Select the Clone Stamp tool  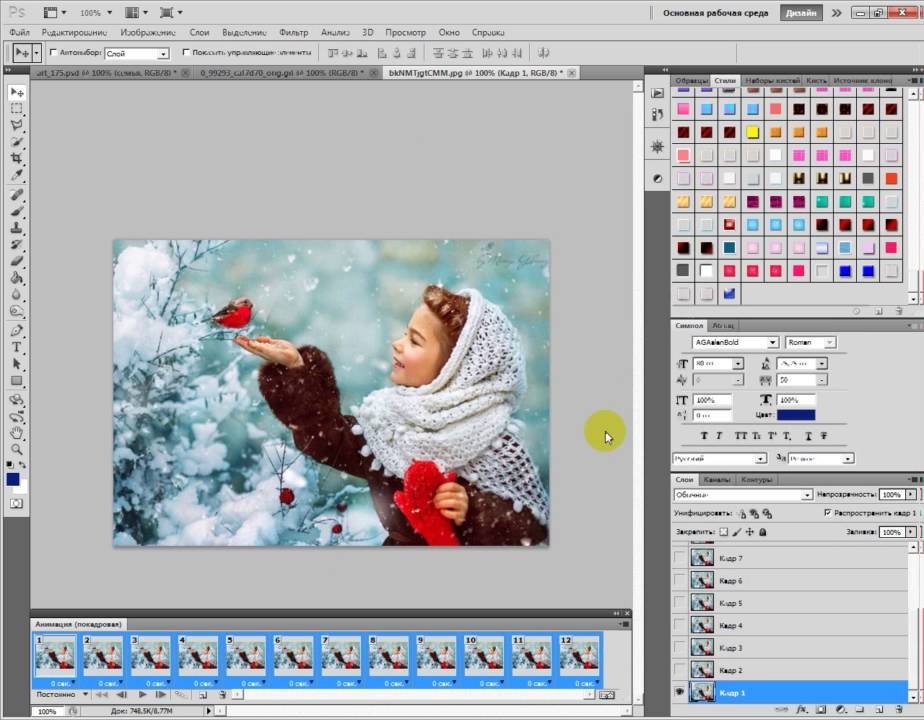[16, 227]
